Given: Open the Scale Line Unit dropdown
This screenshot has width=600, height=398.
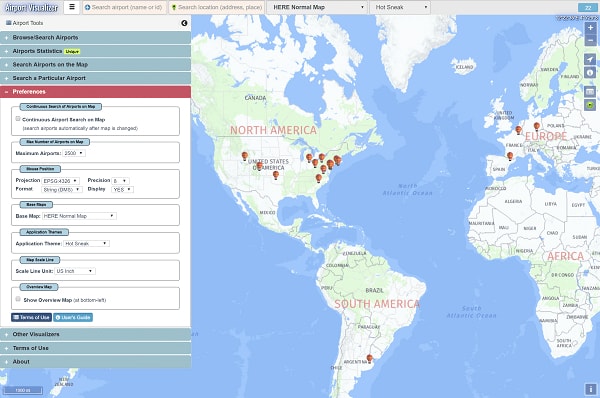Looking at the screenshot, I should (75, 271).
